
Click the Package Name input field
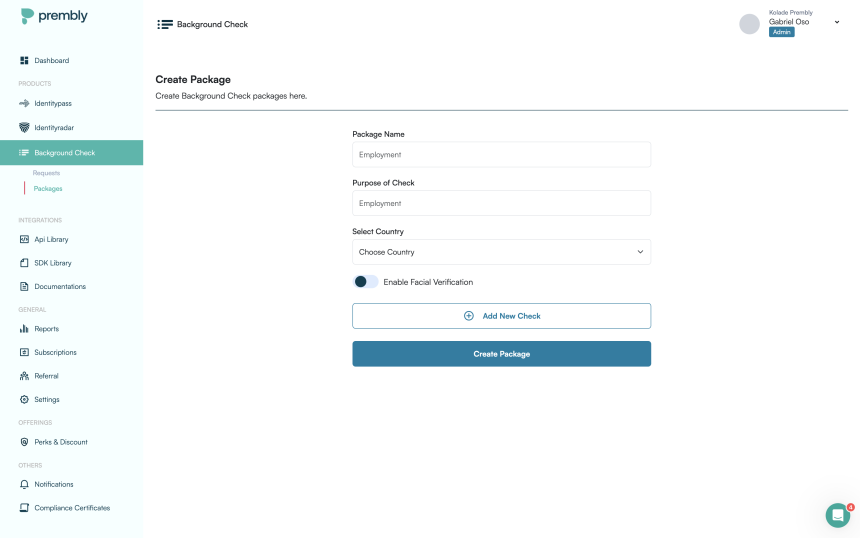[501, 155]
